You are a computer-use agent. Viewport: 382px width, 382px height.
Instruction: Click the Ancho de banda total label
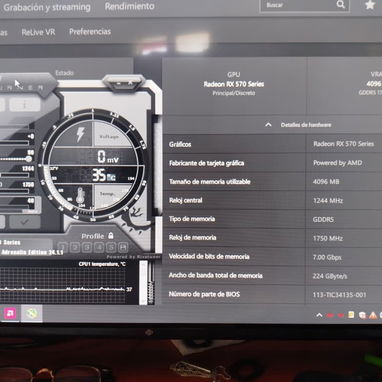pyautogui.click(x=216, y=275)
